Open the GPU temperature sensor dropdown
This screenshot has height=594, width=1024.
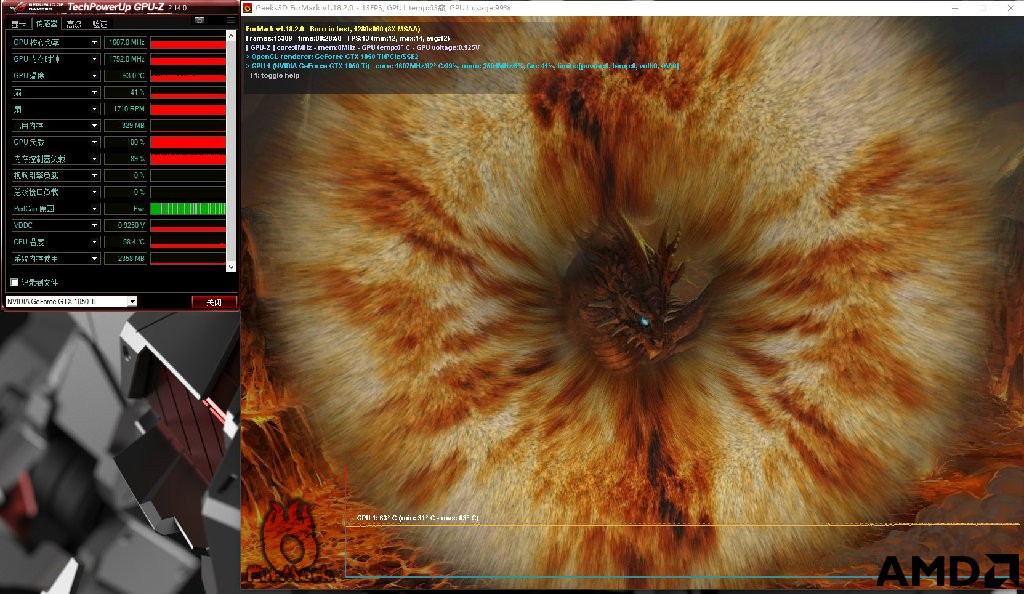click(94, 76)
